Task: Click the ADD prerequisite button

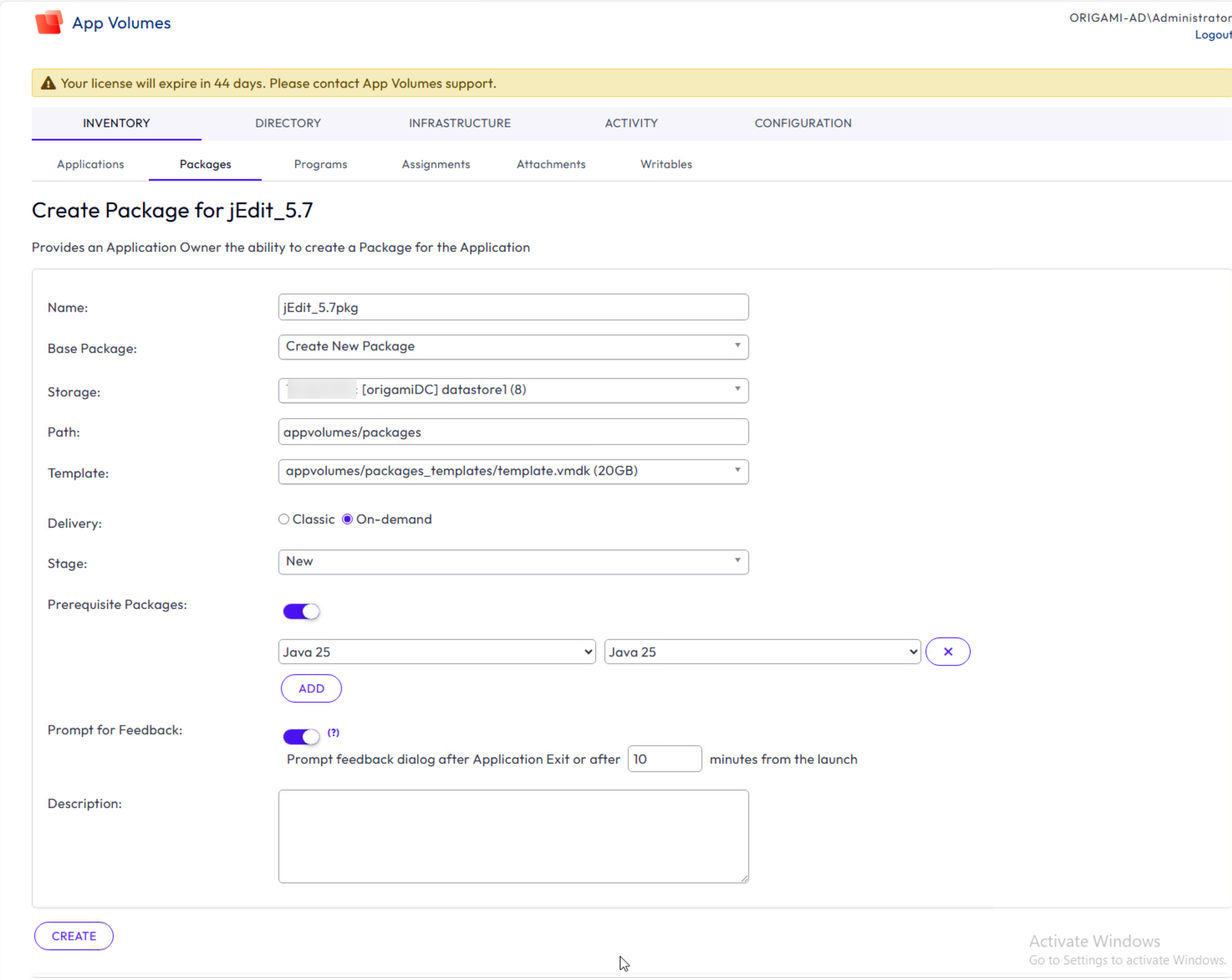Action: 311,688
